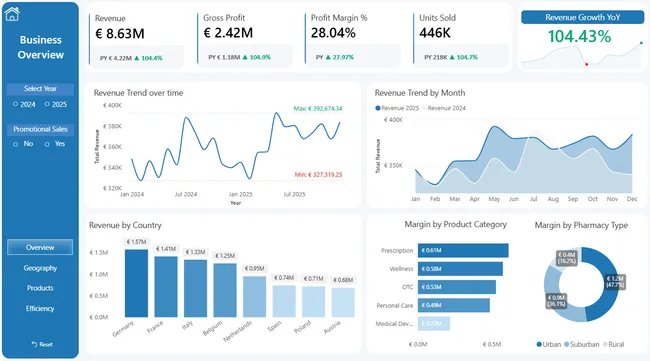
Task: Click the 104.43% growth figure
Action: tap(579, 36)
